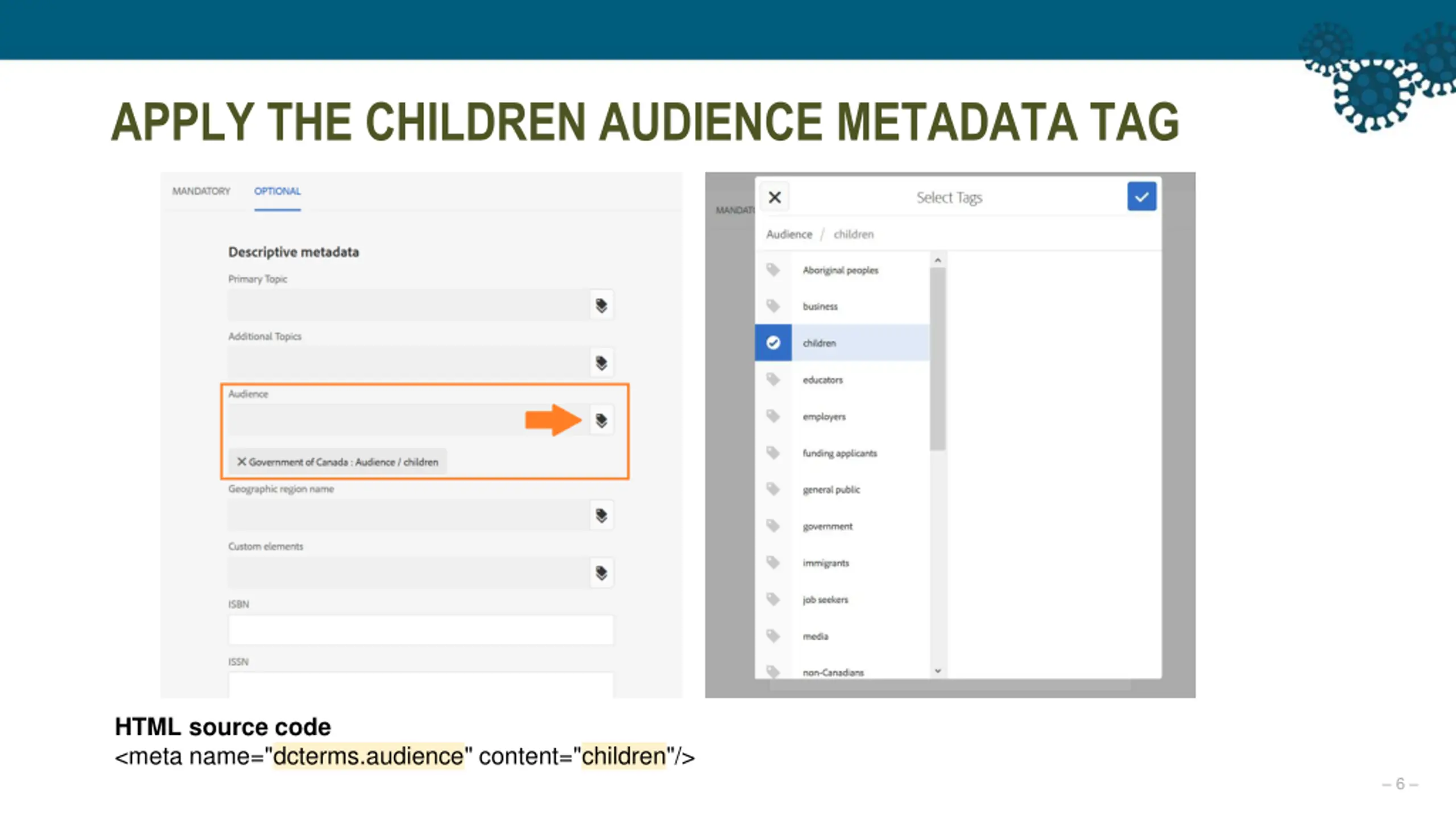
Task: Select the tag icon beside job seekers
Action: point(773,599)
